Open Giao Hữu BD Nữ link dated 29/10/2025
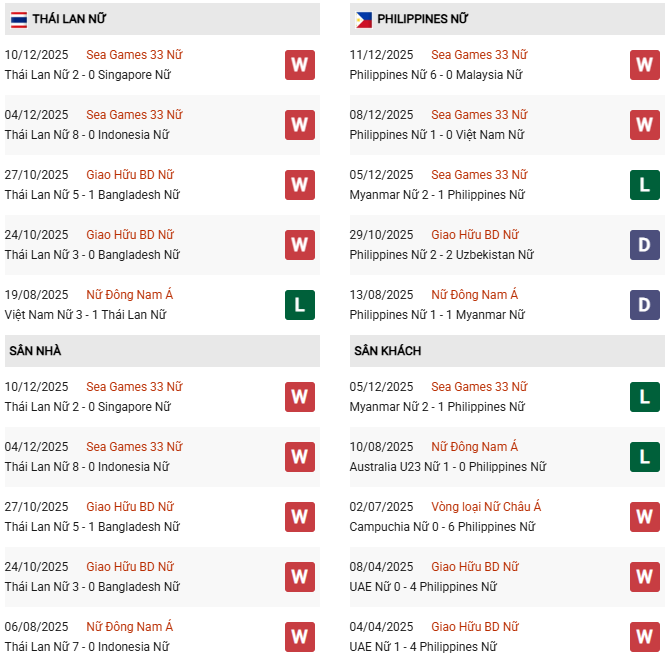 click(x=475, y=235)
